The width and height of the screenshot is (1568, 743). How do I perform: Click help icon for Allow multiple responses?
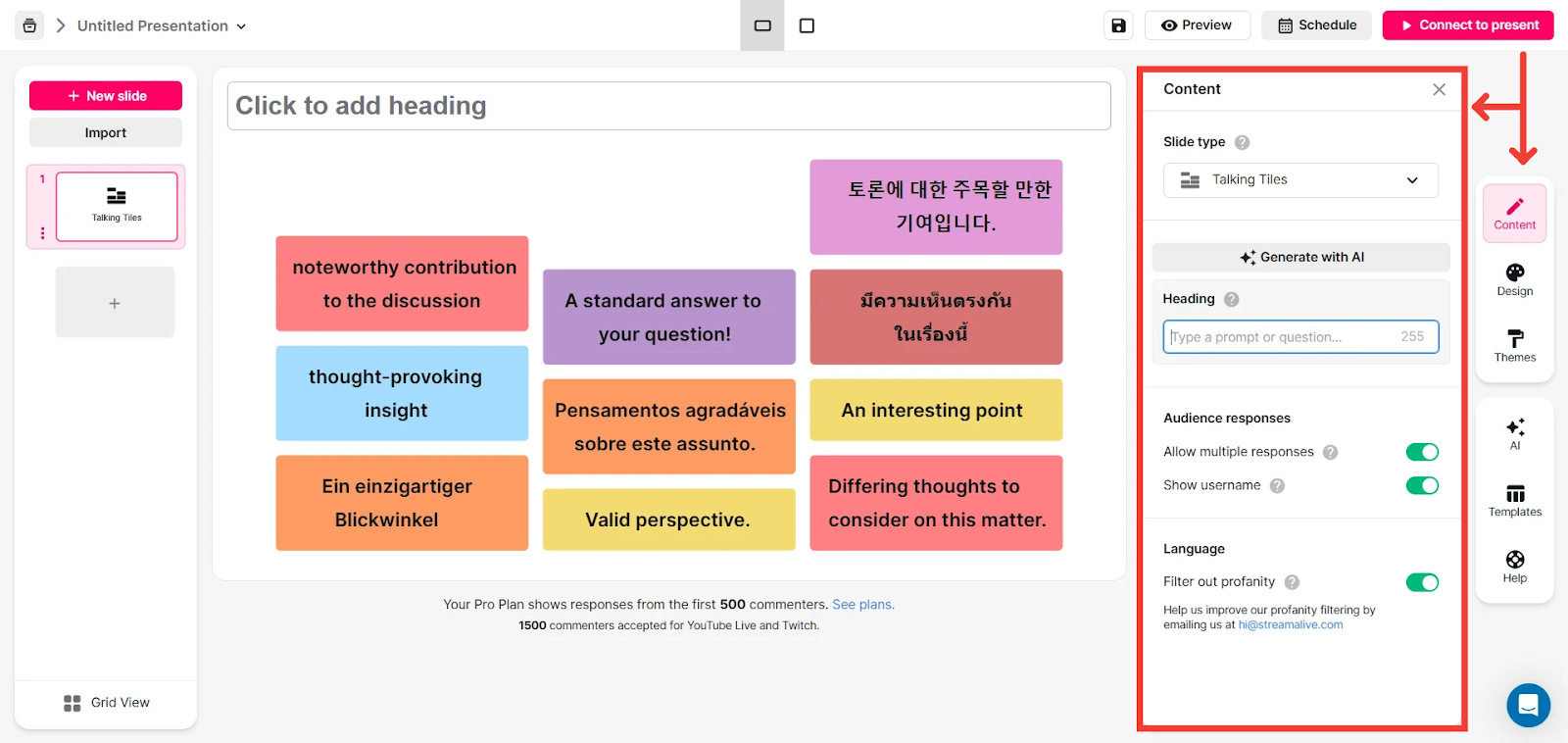[1330, 452]
